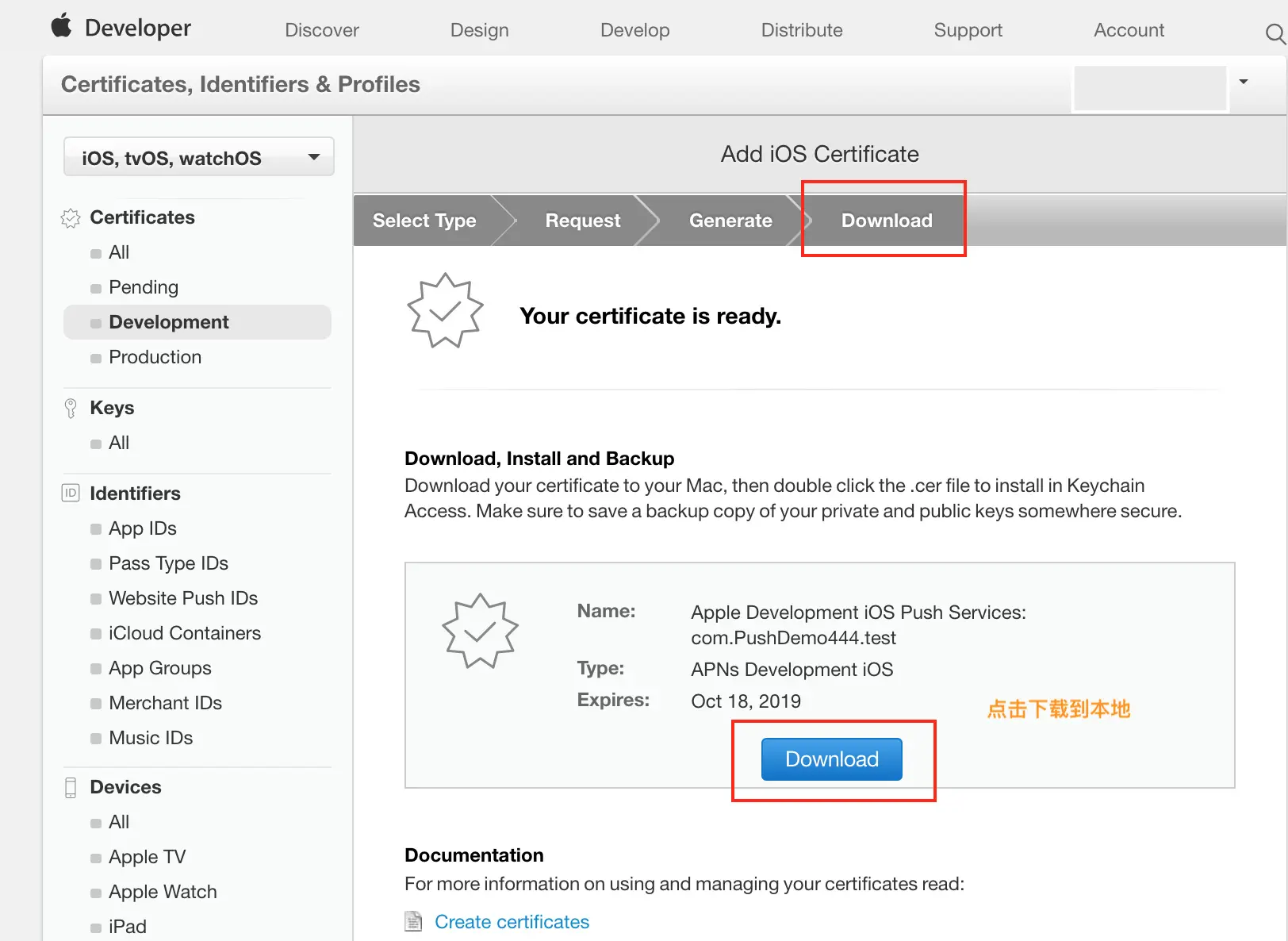This screenshot has width=1288, height=941.
Task: Click the blue Download button
Action: (832, 759)
